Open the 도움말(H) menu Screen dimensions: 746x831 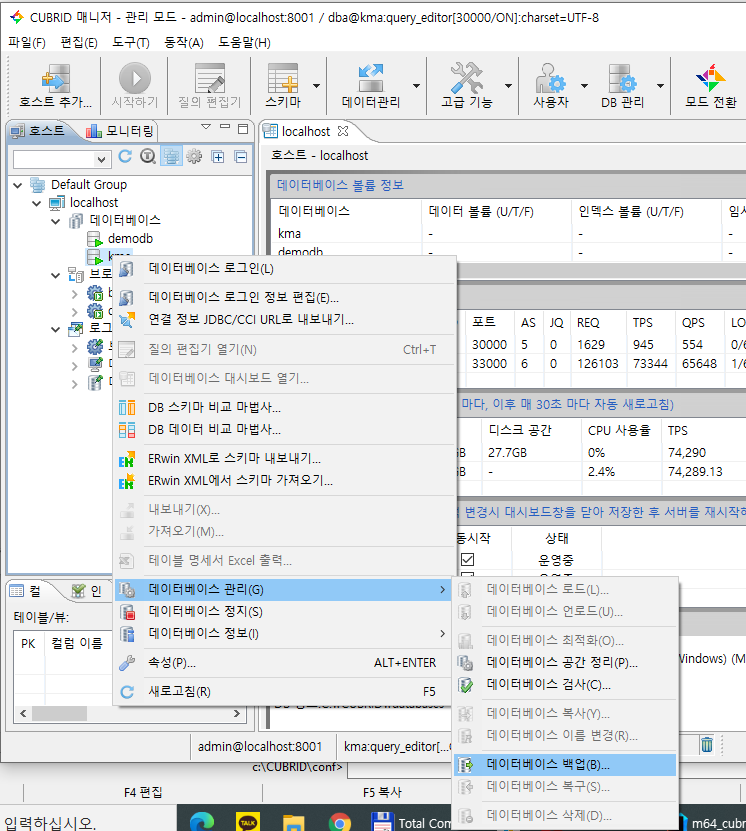click(x=244, y=42)
